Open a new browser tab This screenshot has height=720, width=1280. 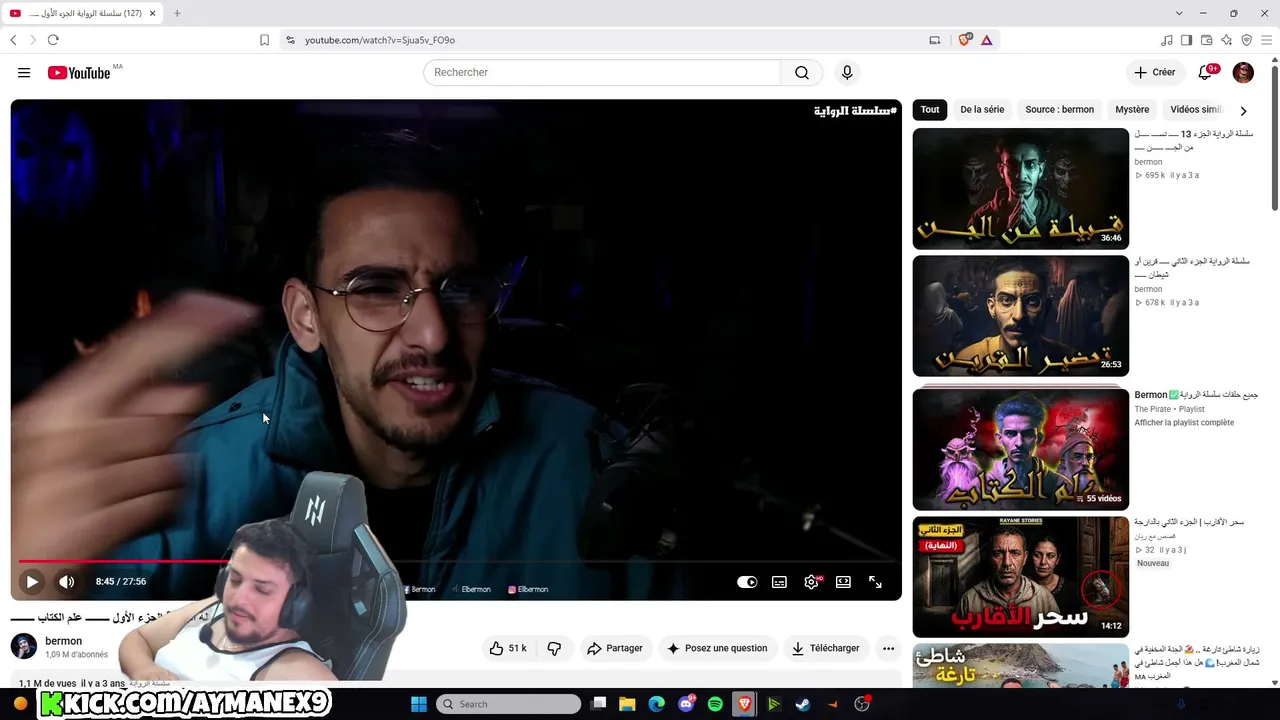[177, 13]
